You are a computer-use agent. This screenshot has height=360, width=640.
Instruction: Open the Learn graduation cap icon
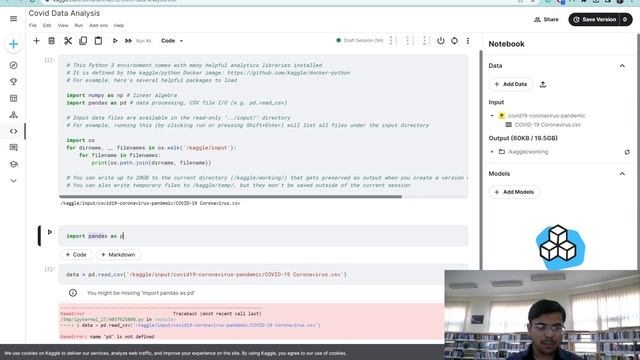point(13,164)
